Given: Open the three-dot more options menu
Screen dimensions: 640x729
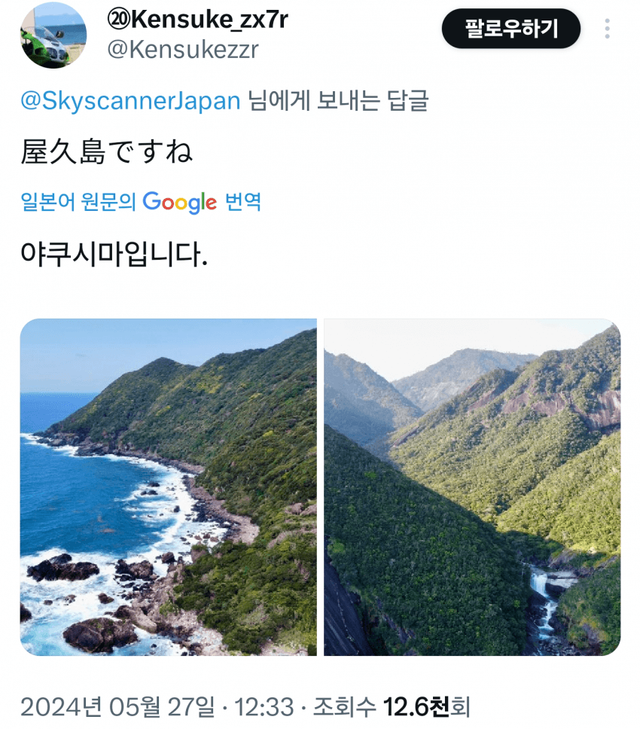Looking at the screenshot, I should [x=607, y=29].
